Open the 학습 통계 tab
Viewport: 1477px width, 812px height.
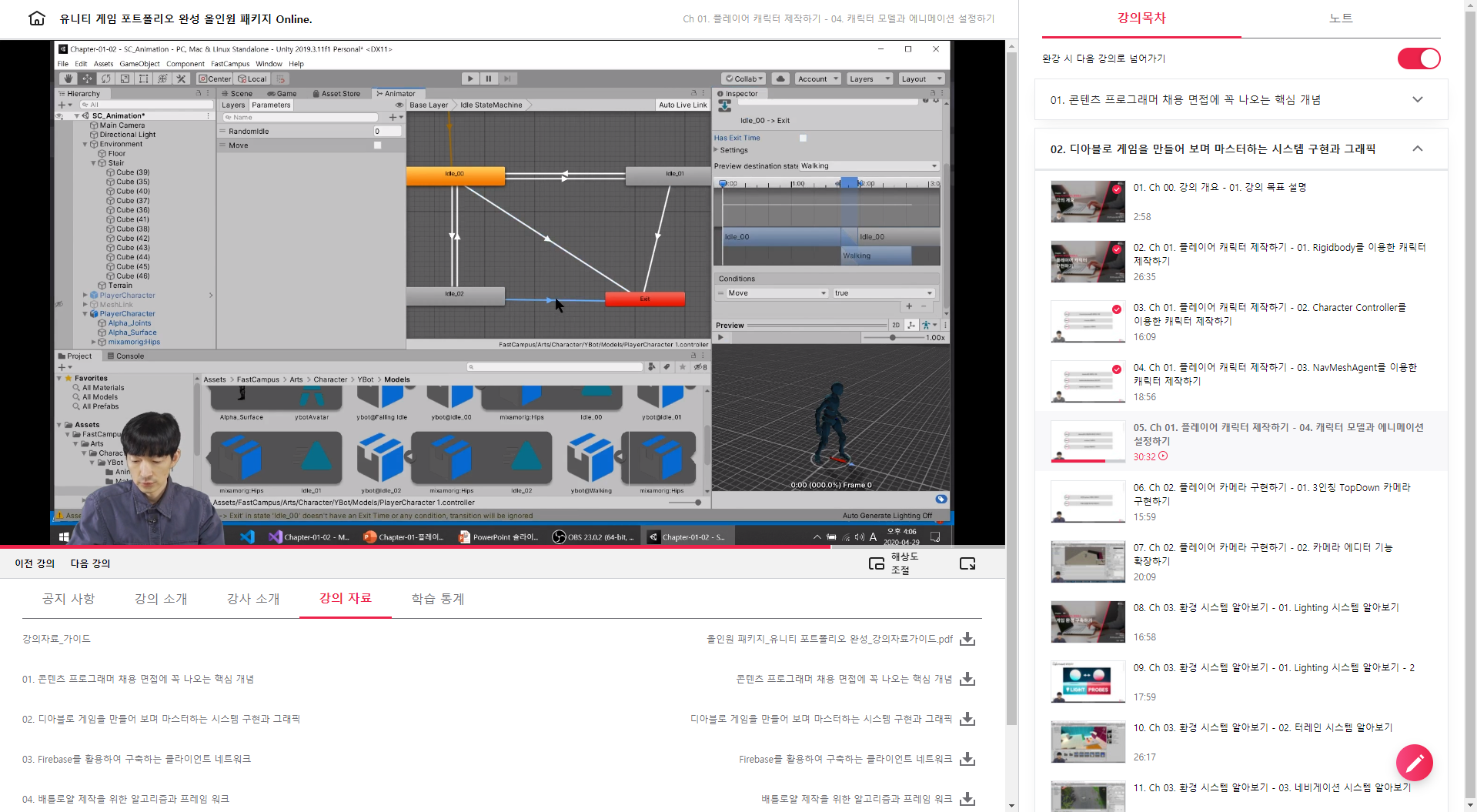(x=438, y=599)
